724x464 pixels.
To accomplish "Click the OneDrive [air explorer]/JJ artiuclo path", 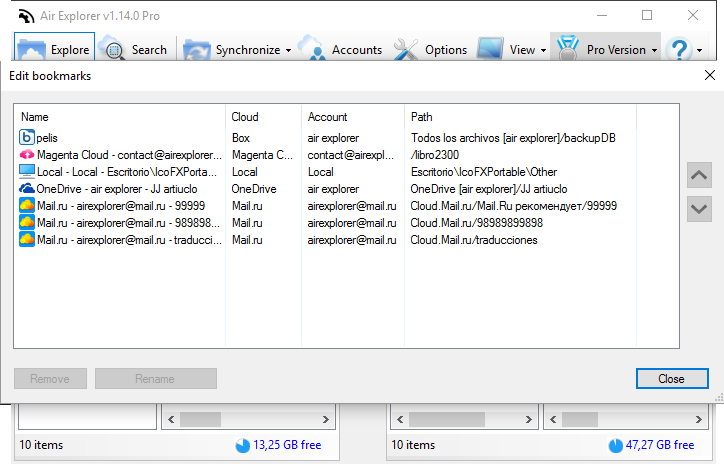I will pyautogui.click(x=489, y=189).
